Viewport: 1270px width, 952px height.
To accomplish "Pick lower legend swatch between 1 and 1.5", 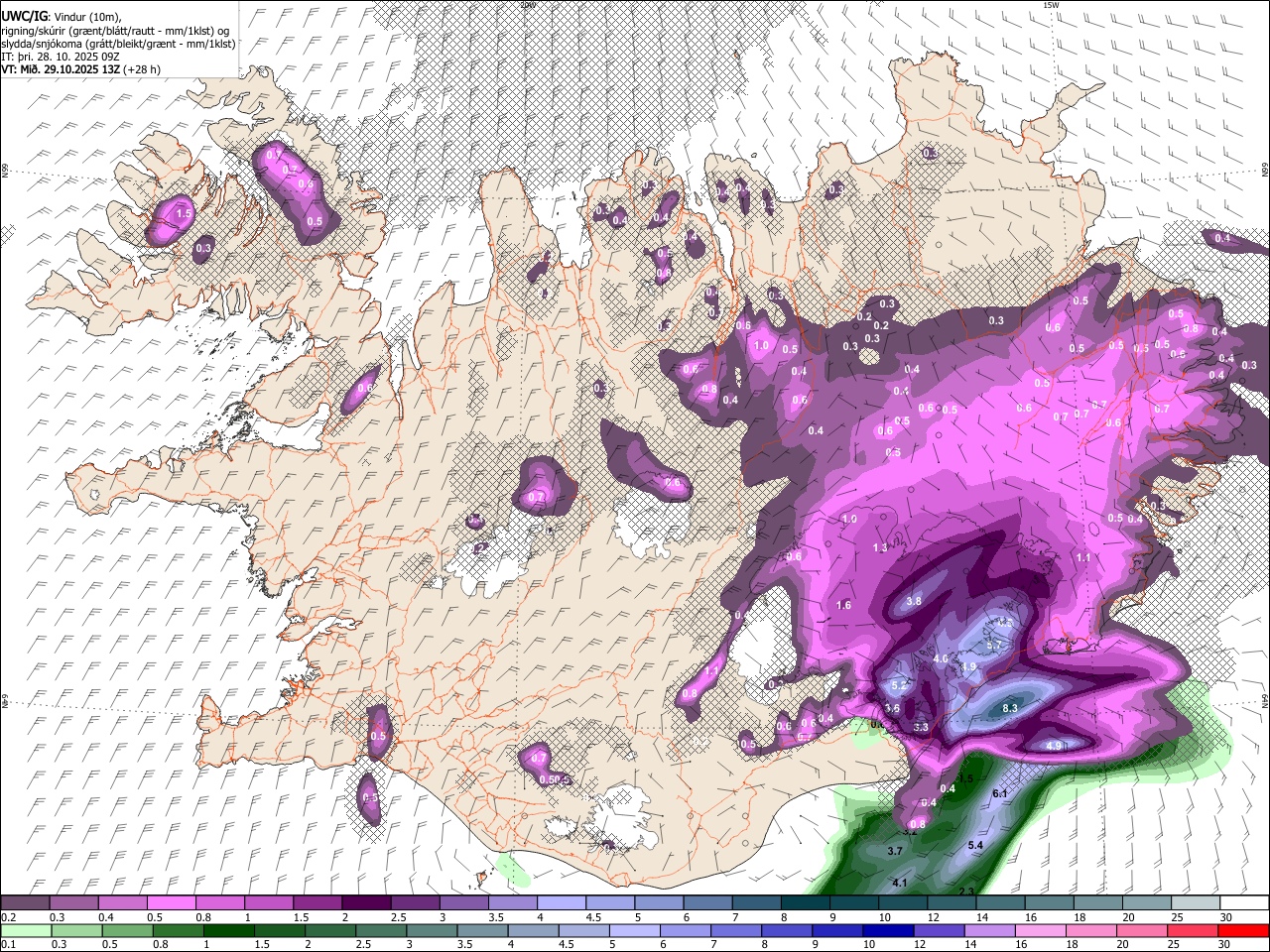I will 229,930.
